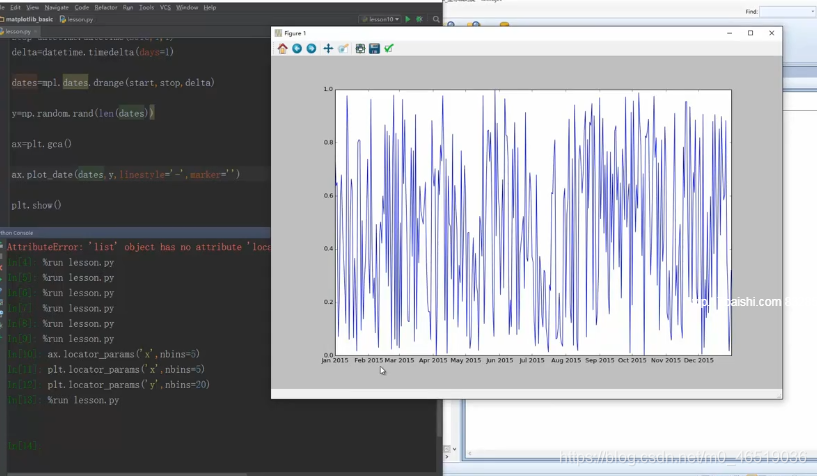This screenshot has height=476, width=817.
Task: Activate the Pan axes cross tool
Action: [328, 48]
